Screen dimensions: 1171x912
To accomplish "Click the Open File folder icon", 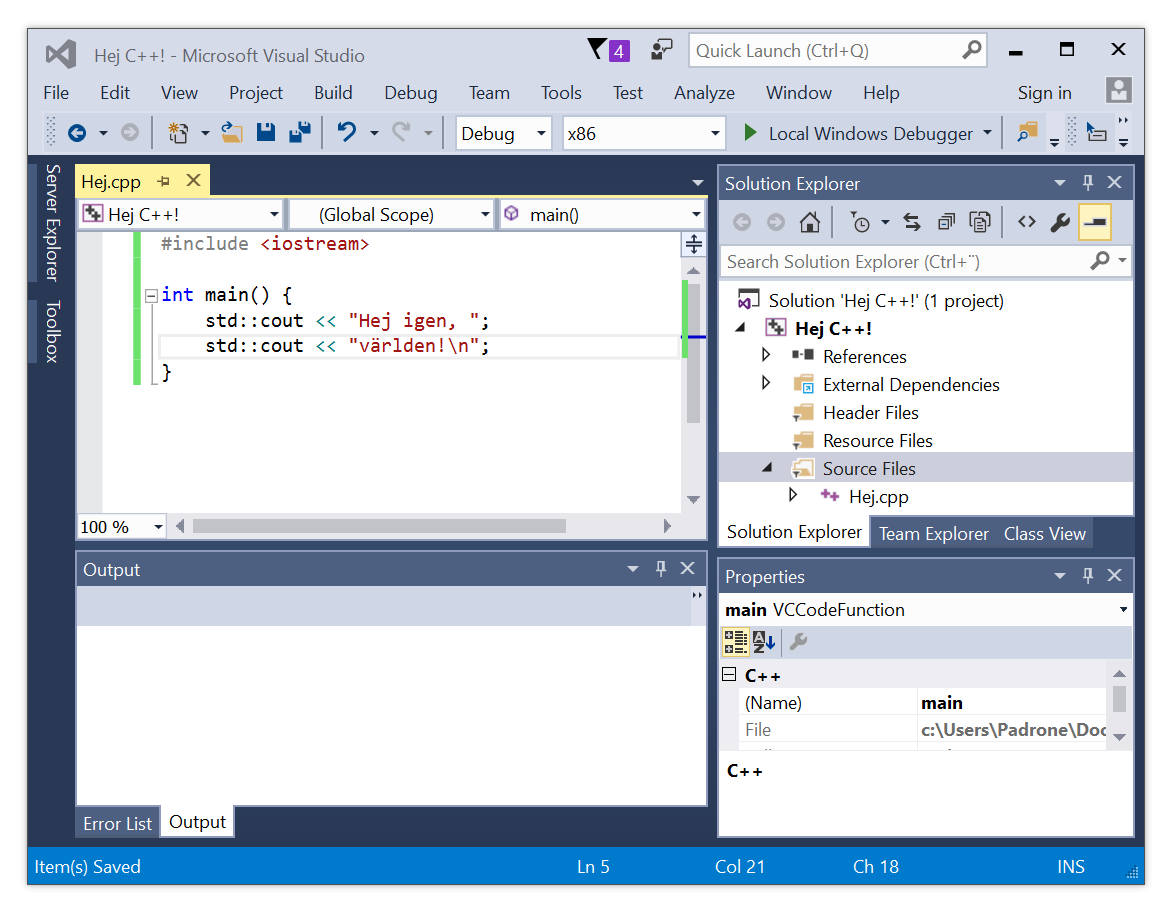I will pyautogui.click(x=232, y=133).
